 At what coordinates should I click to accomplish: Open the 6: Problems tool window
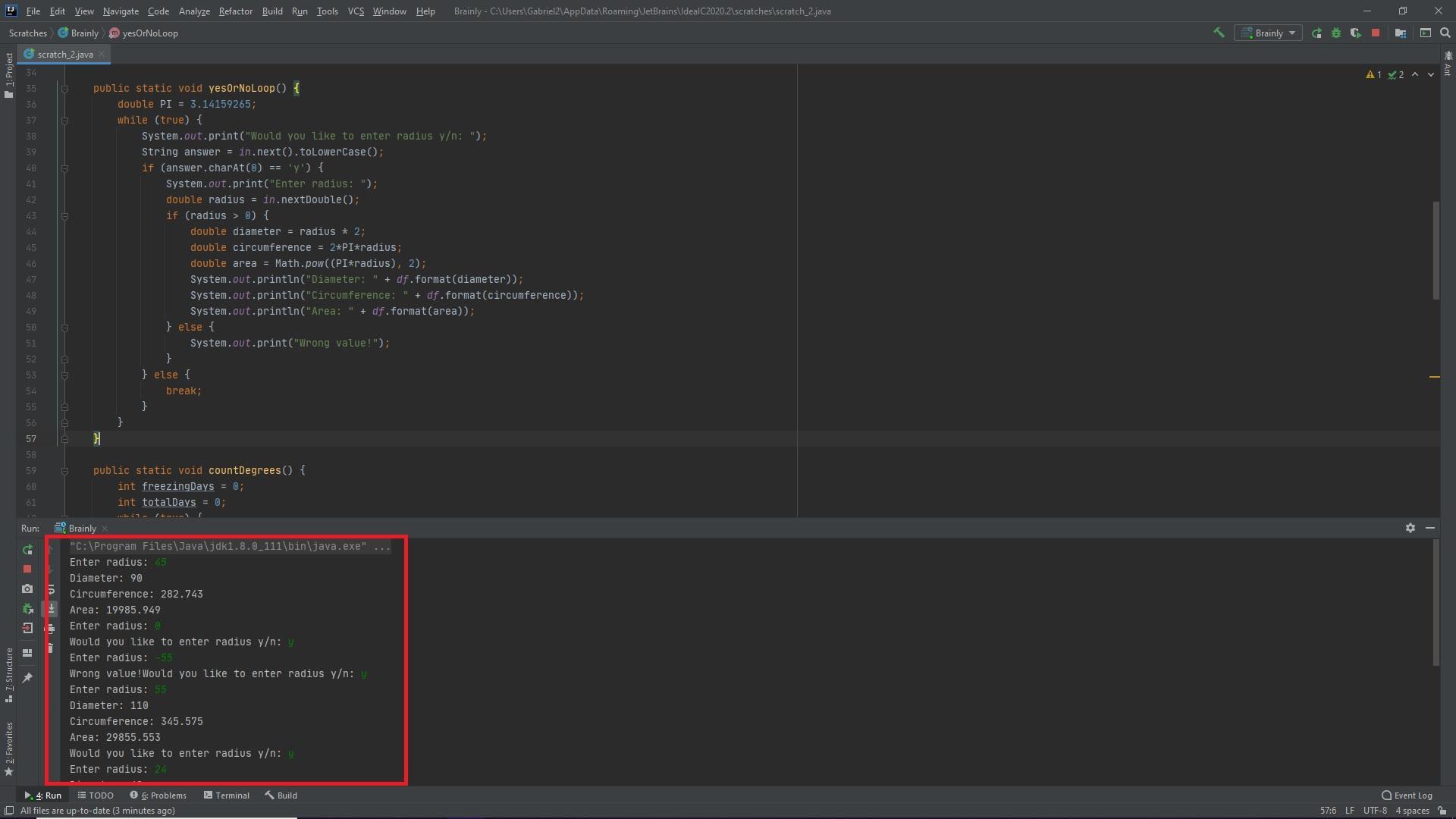pyautogui.click(x=158, y=795)
